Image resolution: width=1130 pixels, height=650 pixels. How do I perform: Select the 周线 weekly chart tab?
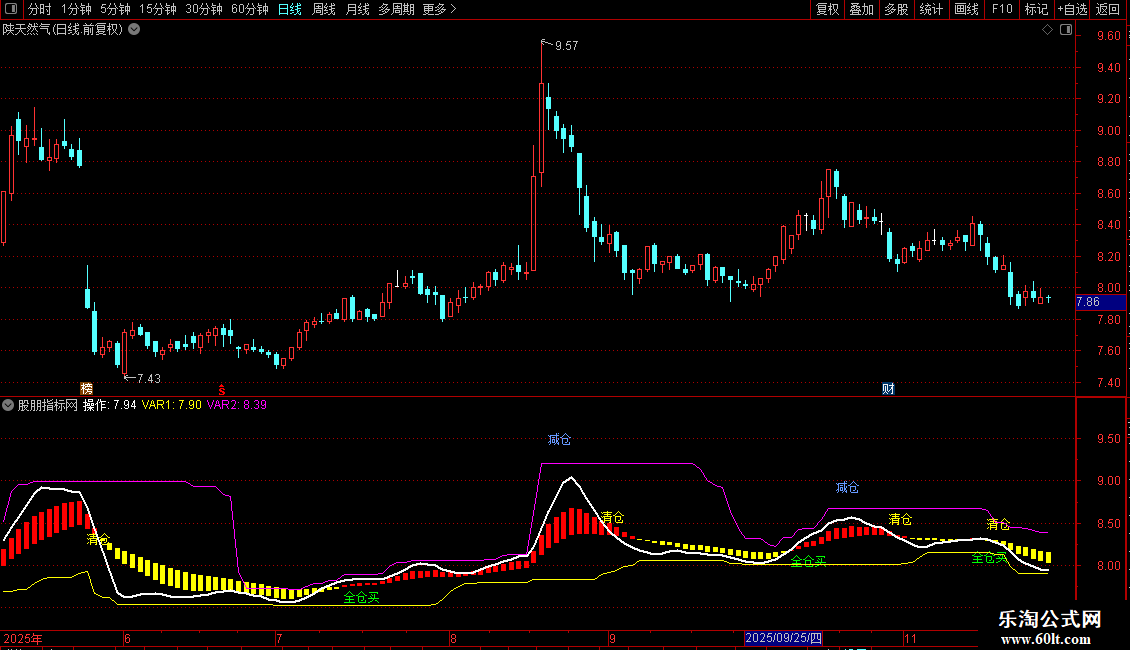[x=324, y=9]
